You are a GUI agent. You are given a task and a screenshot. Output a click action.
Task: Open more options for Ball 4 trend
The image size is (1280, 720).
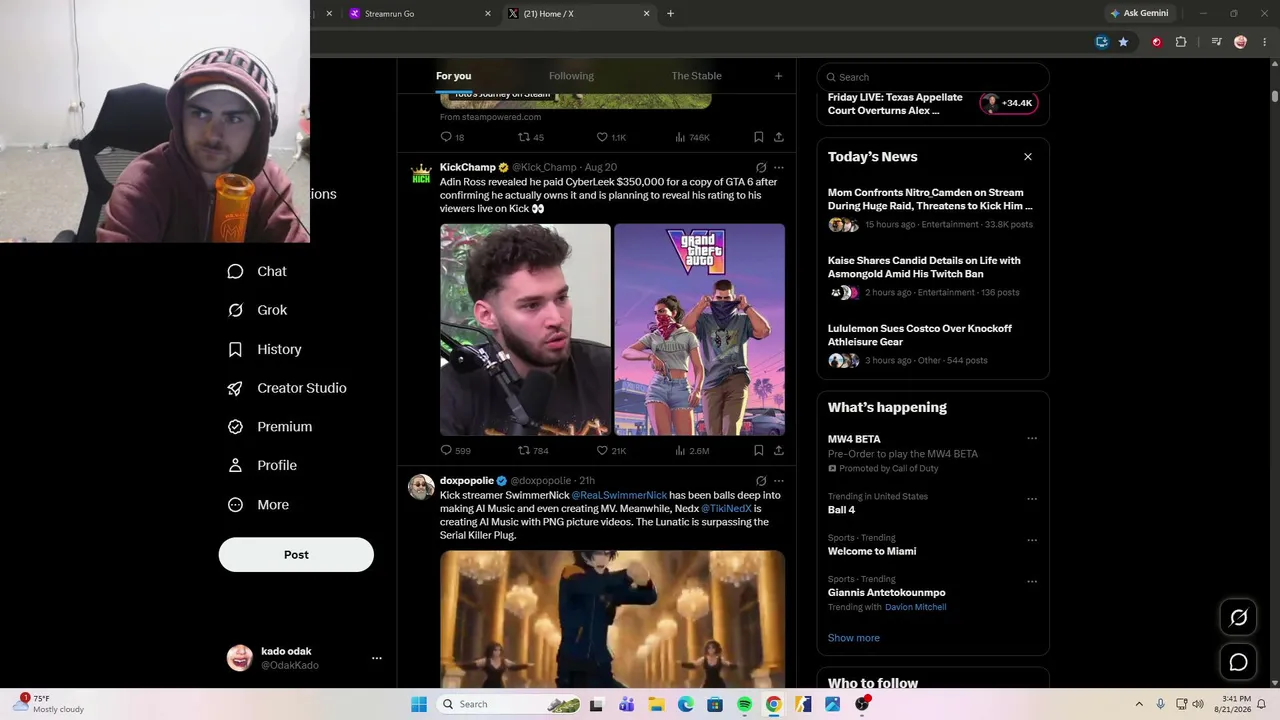point(1032,498)
